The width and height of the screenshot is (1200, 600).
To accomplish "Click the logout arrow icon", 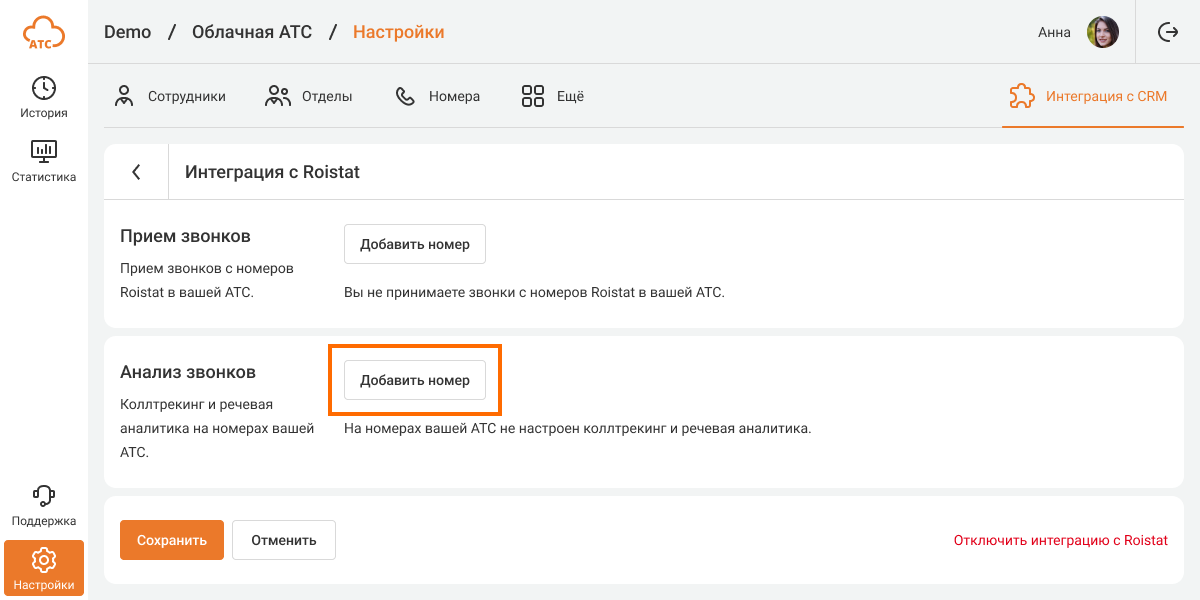I will click(x=1167, y=32).
